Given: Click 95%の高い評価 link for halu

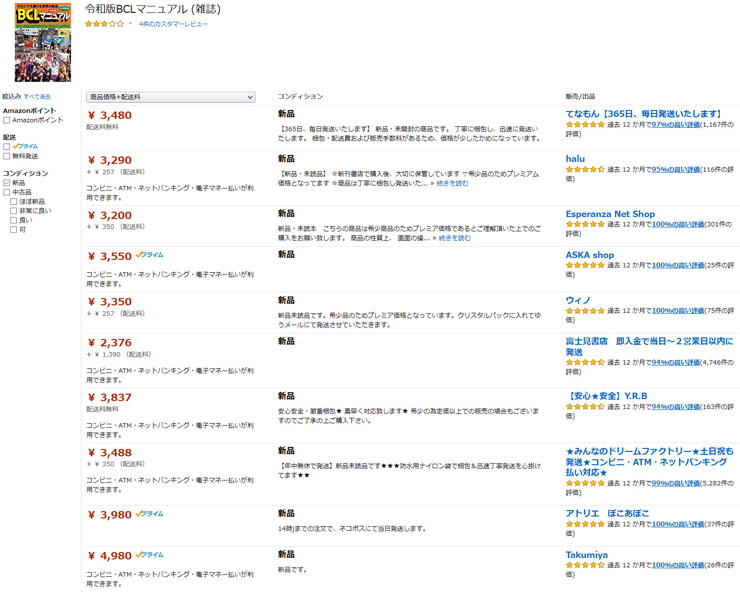Looking at the screenshot, I should 676,169.
